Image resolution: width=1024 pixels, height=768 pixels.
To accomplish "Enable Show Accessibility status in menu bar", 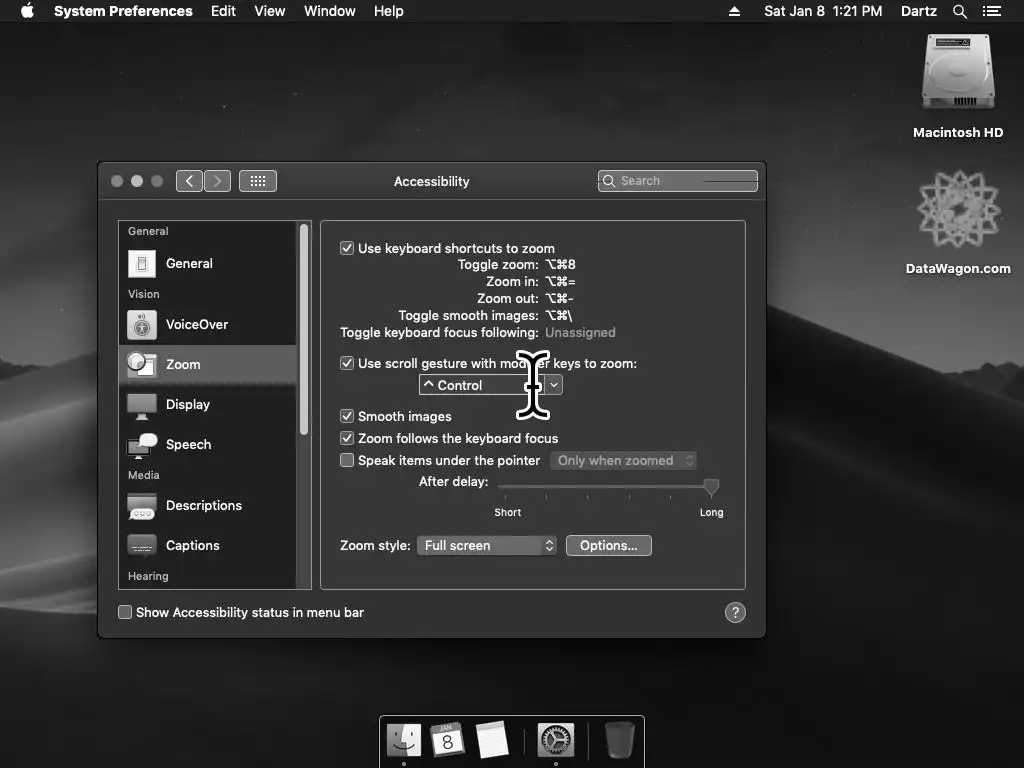I will click(125, 613).
